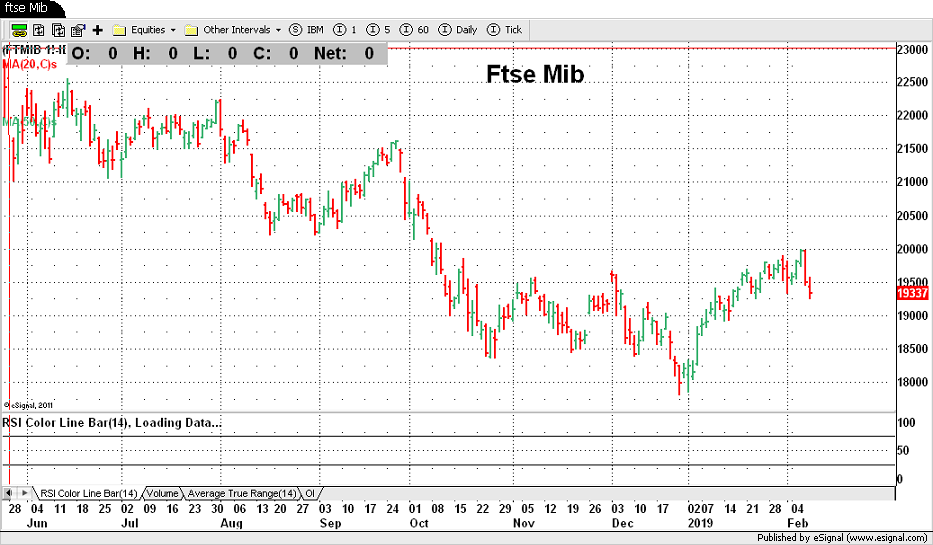The image size is (933, 545).
Task: Click the green symbol link icon in toolbar
Action: tap(19, 30)
